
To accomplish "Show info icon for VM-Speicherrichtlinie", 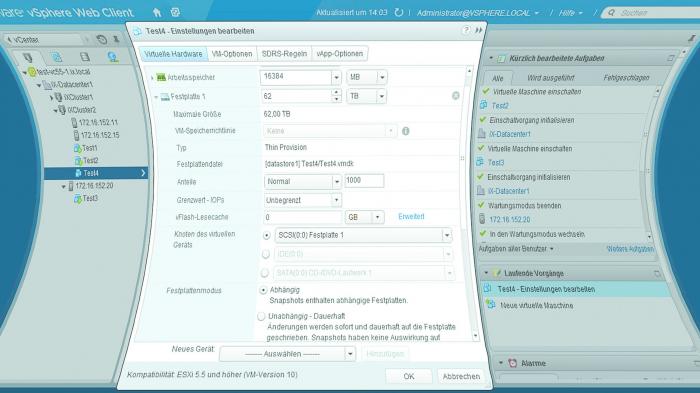I will 405,131.
